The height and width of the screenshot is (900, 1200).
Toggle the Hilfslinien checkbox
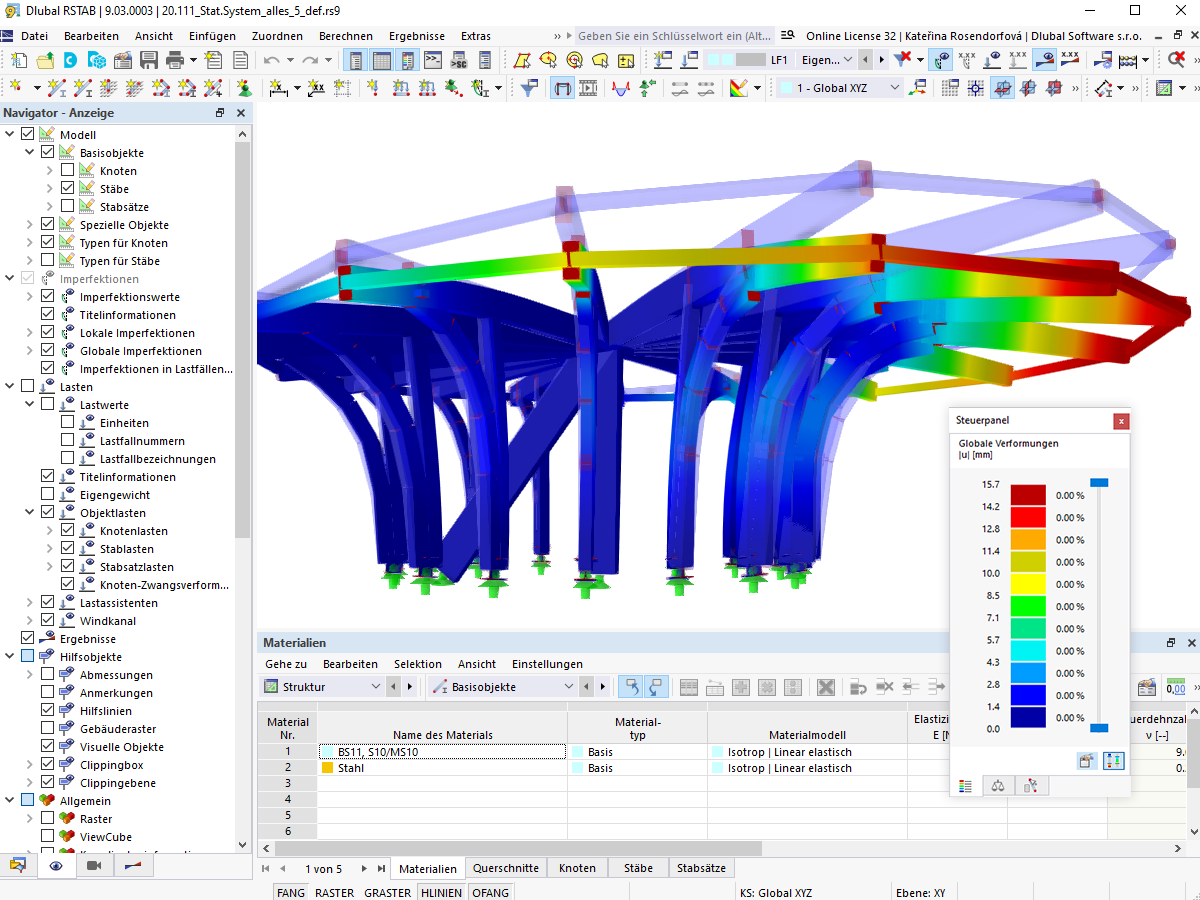pos(47,710)
